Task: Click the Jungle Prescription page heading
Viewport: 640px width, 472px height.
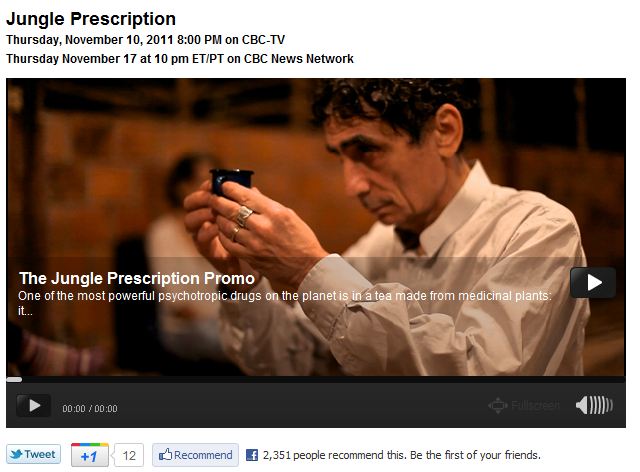Action: 91,19
